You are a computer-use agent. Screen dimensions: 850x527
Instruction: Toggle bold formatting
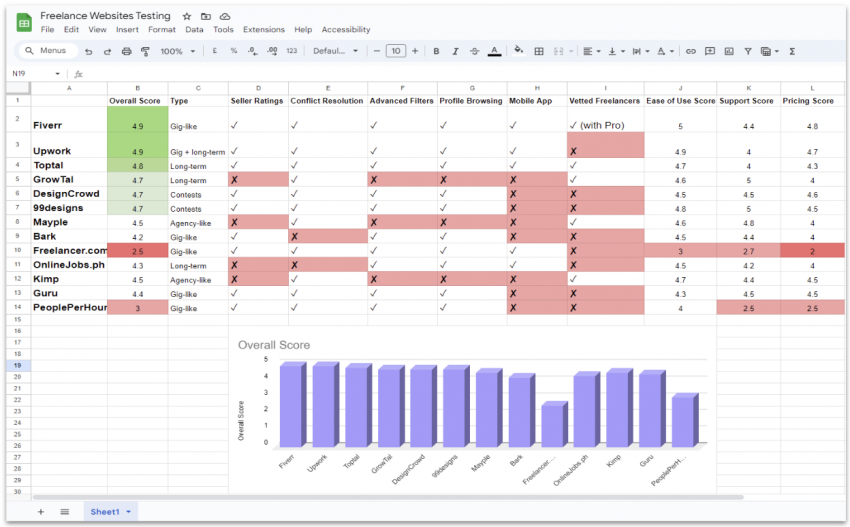click(x=436, y=51)
